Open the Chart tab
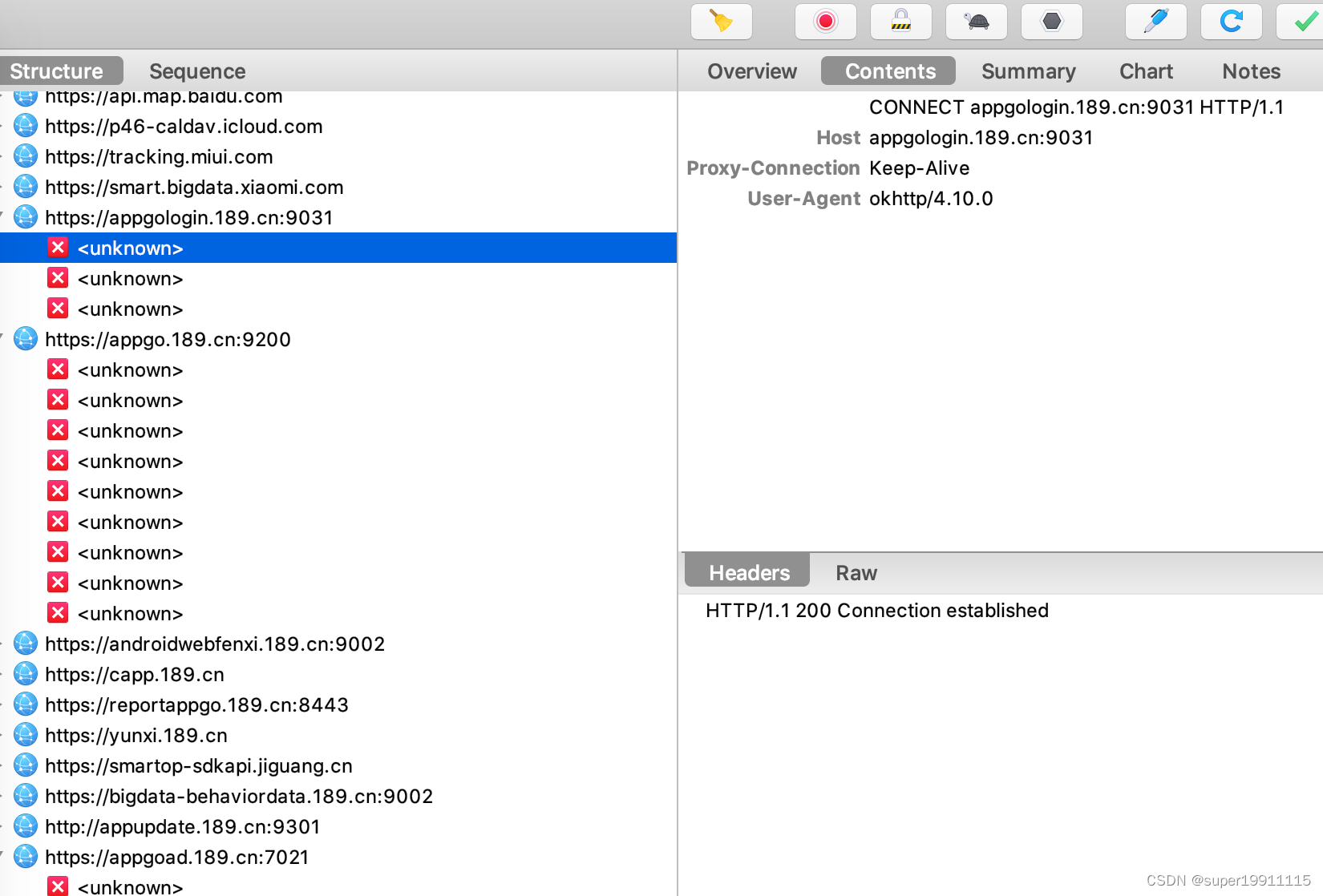 click(x=1147, y=71)
